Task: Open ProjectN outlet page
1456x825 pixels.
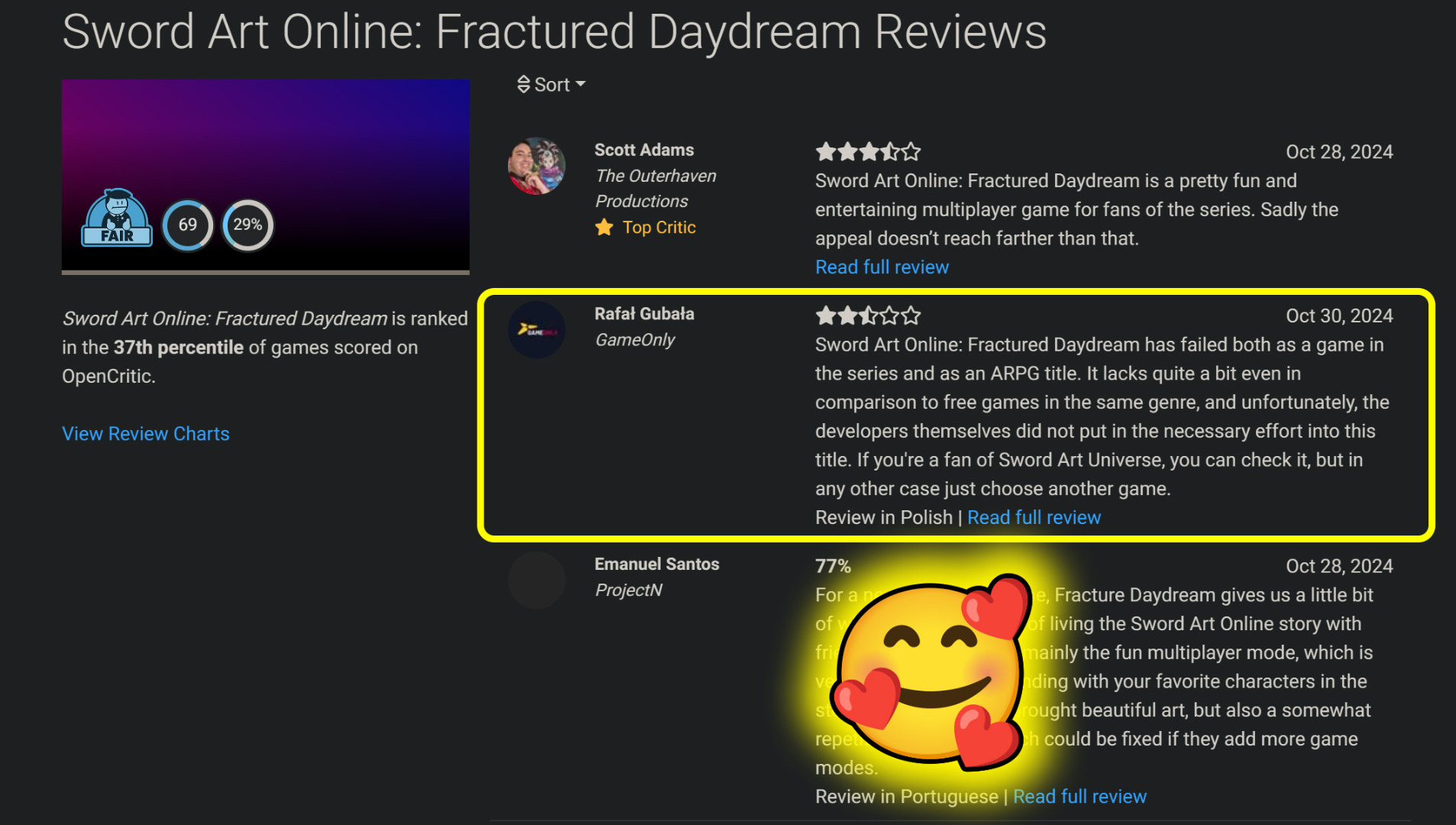Action: click(628, 590)
